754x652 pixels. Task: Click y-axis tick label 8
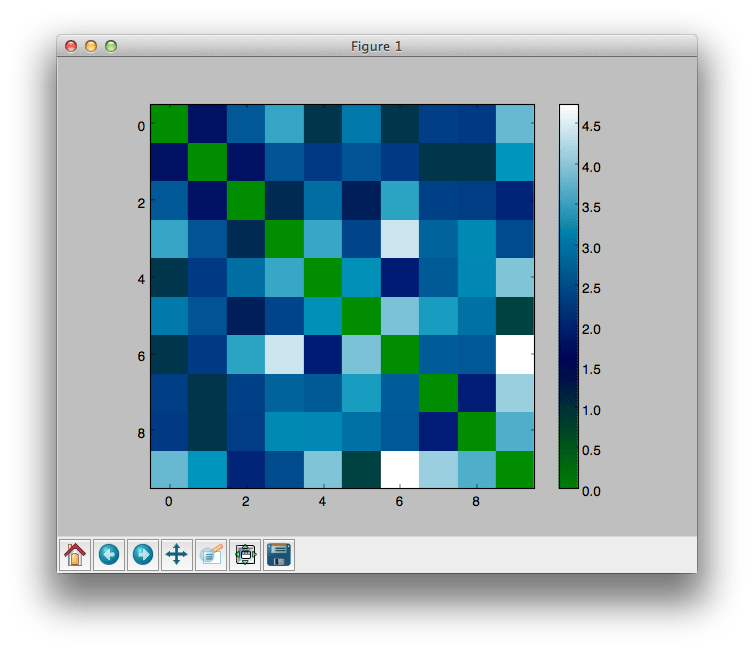click(141, 433)
